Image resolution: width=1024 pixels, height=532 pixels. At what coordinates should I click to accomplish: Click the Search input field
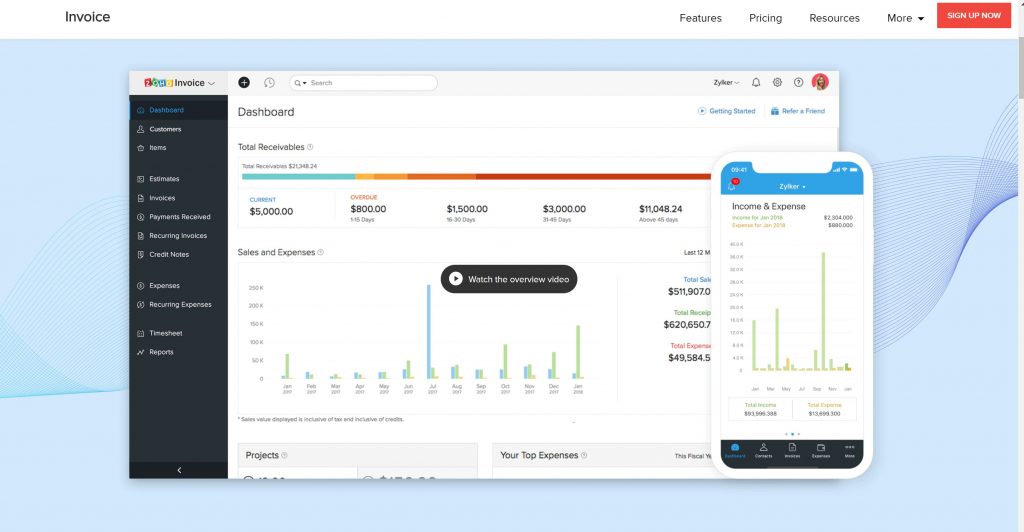pyautogui.click(x=363, y=83)
